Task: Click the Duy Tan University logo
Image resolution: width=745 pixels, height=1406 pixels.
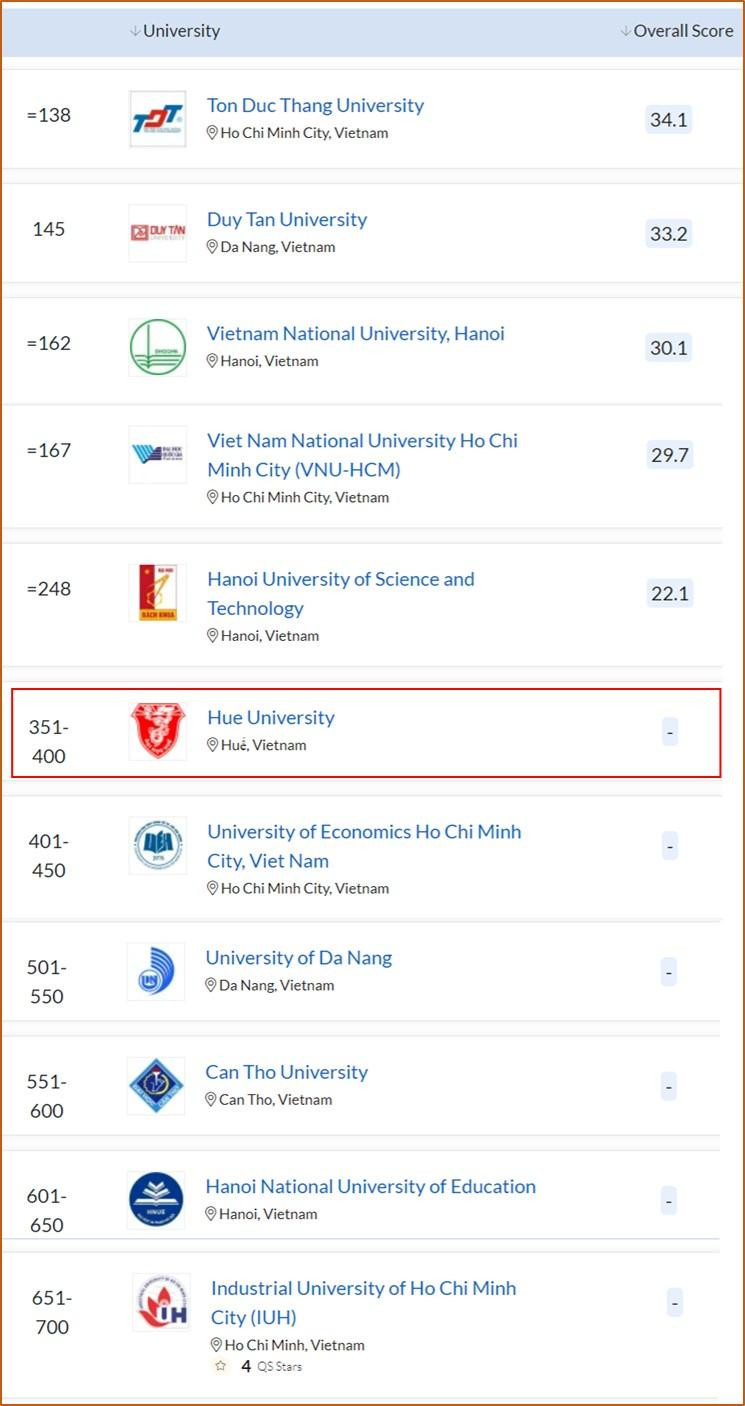Action: pos(157,233)
